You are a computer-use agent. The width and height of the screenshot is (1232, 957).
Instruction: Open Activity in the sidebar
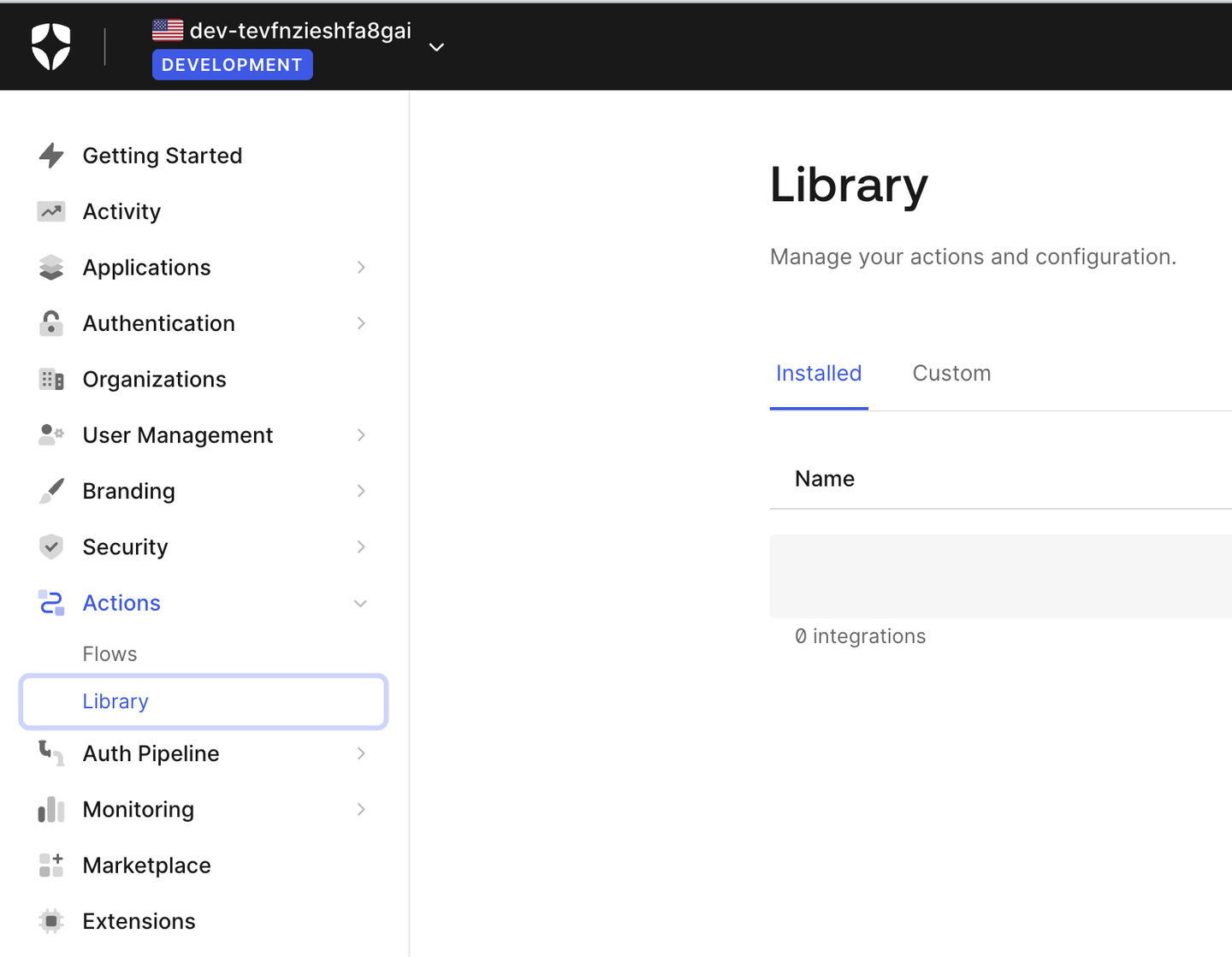click(121, 211)
